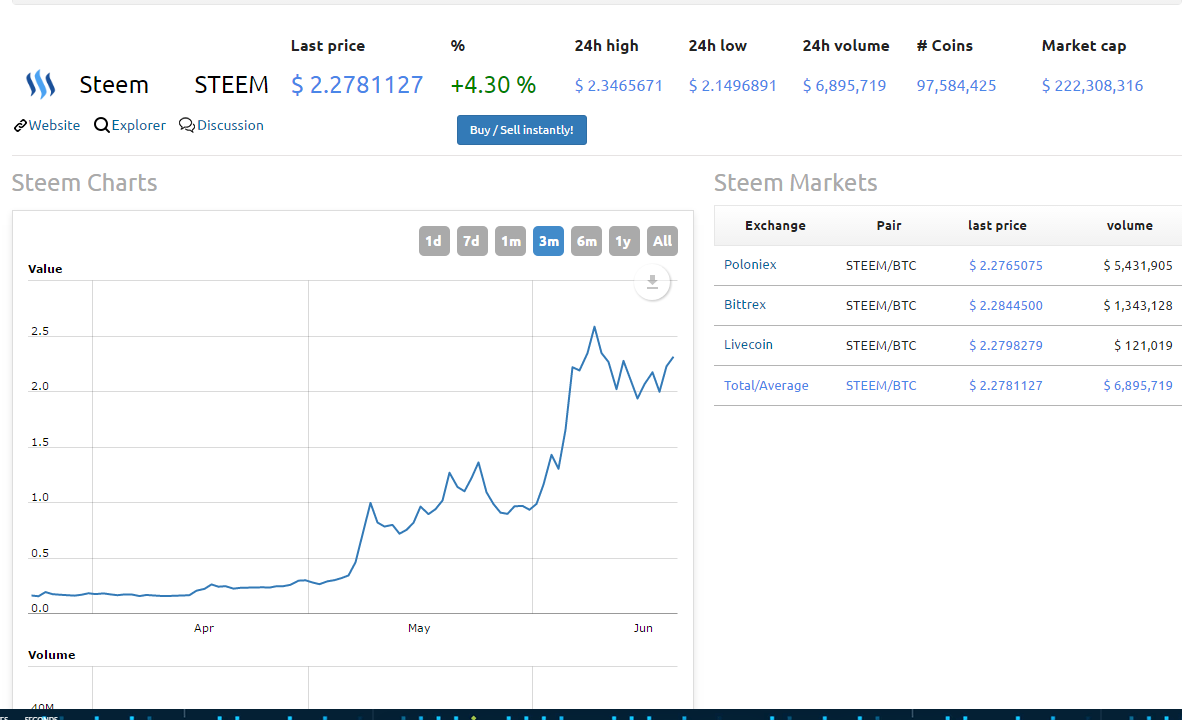Click Poloniex last price $ 2.2765075
This screenshot has width=1182, height=720.
click(1006, 265)
